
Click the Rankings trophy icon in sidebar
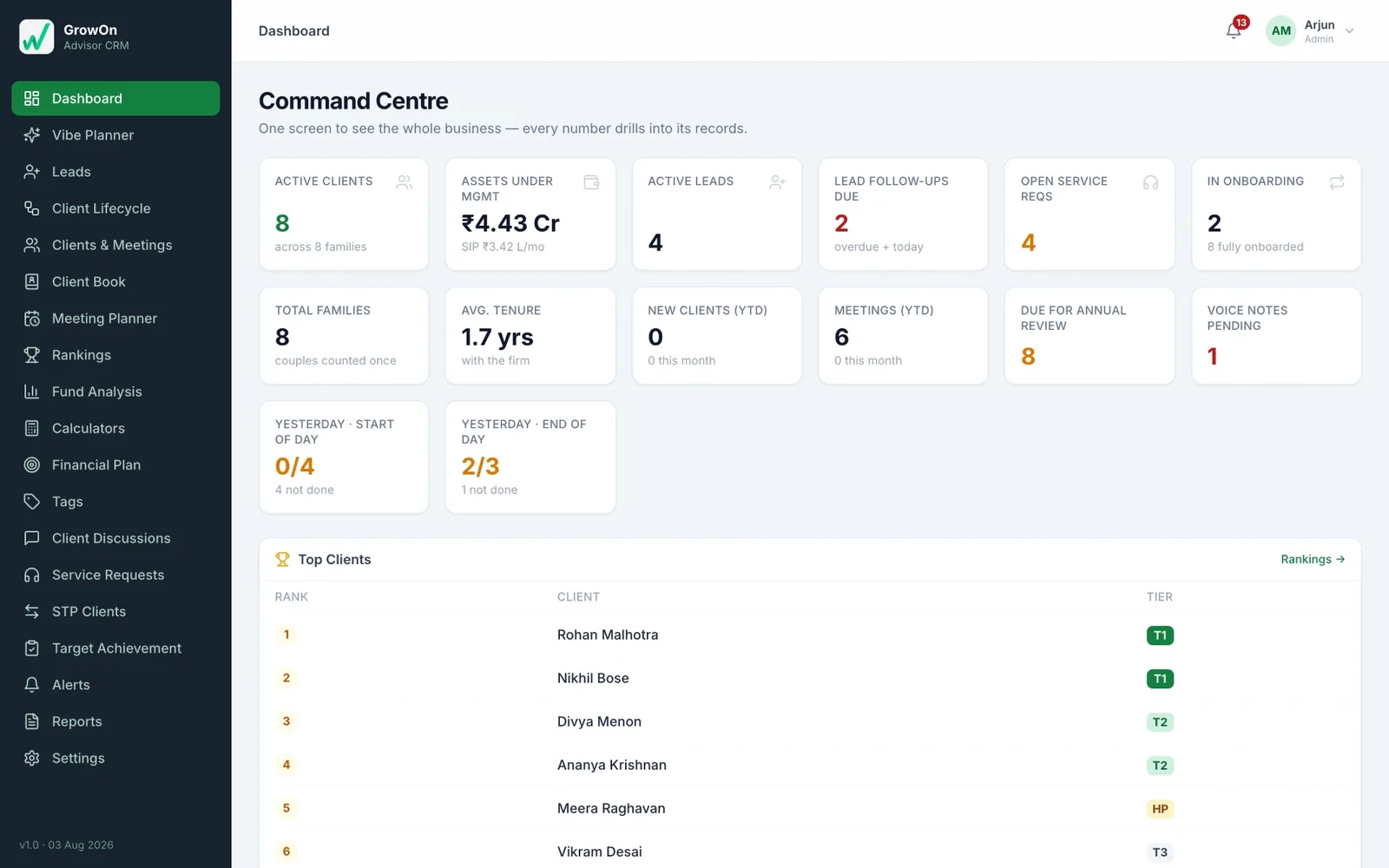(32, 355)
